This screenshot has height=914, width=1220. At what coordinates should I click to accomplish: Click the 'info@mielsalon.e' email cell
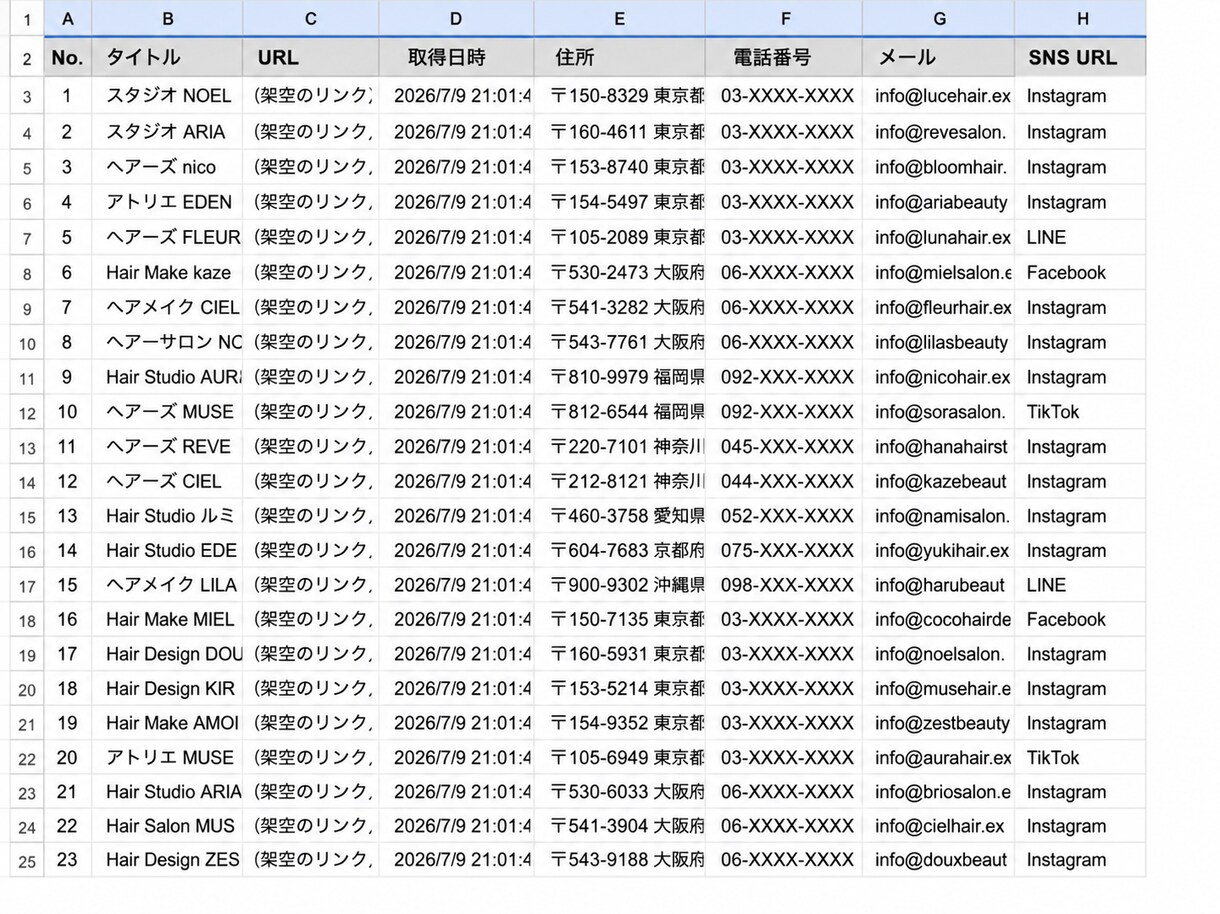coord(939,272)
